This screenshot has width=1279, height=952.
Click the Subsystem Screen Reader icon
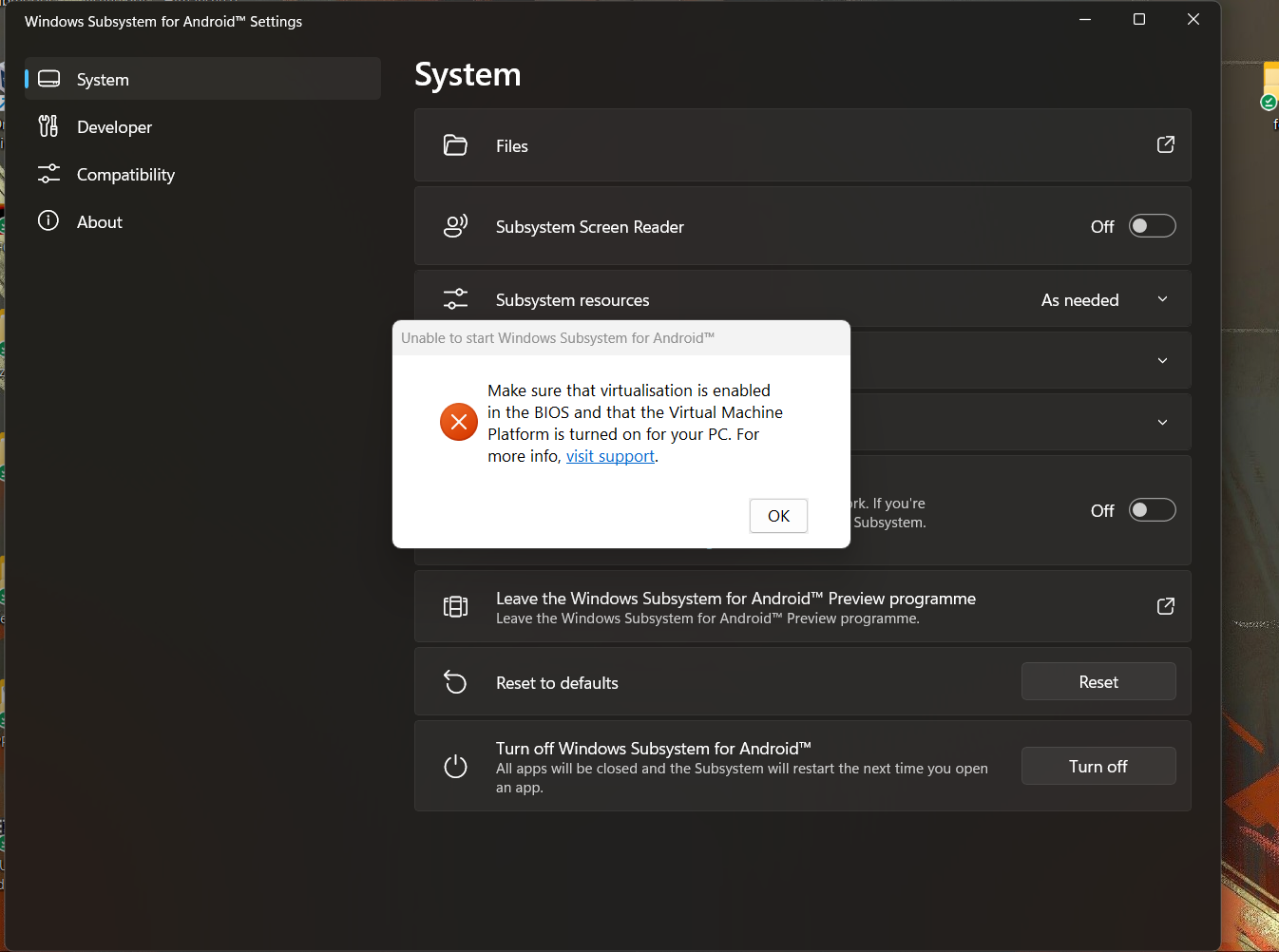tap(456, 226)
